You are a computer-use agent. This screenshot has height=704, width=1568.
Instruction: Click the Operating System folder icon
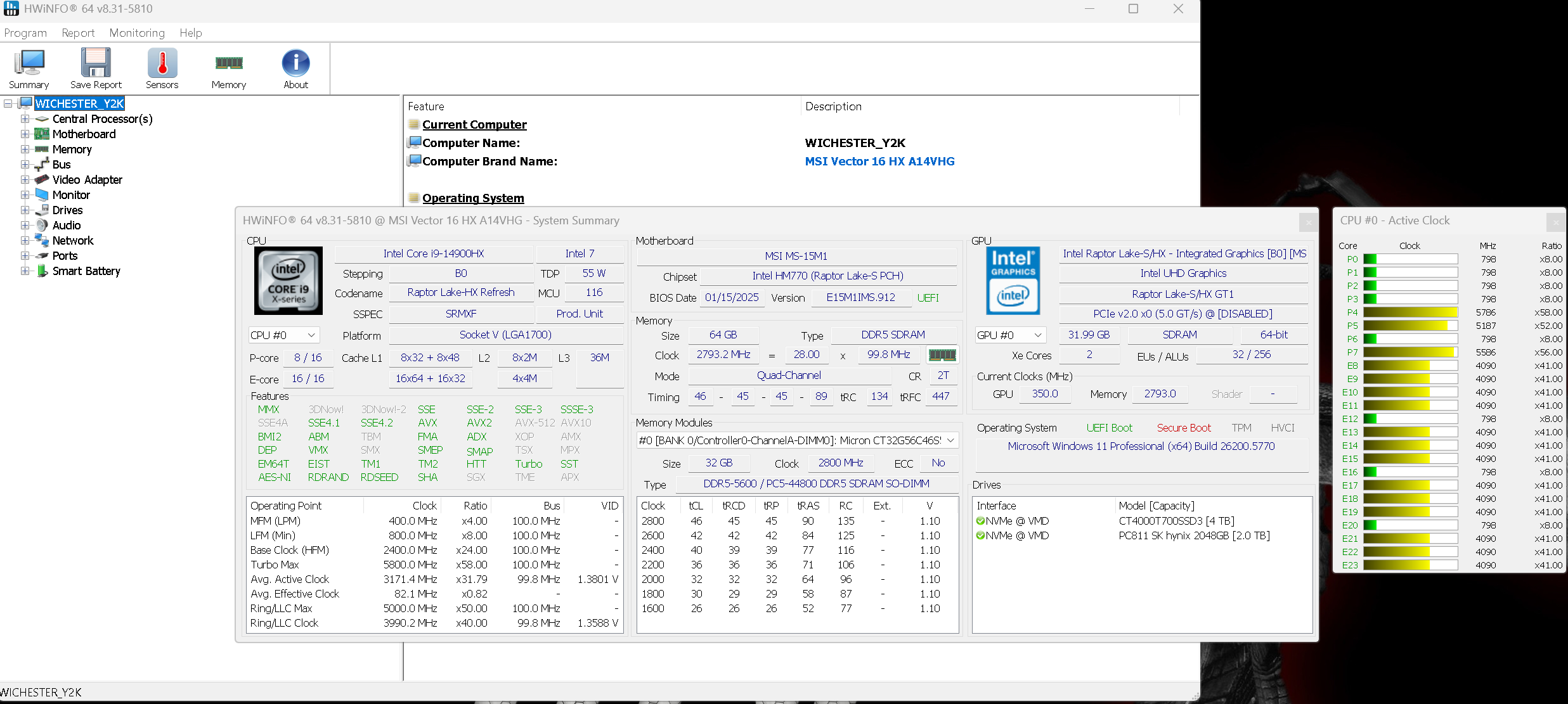click(414, 198)
